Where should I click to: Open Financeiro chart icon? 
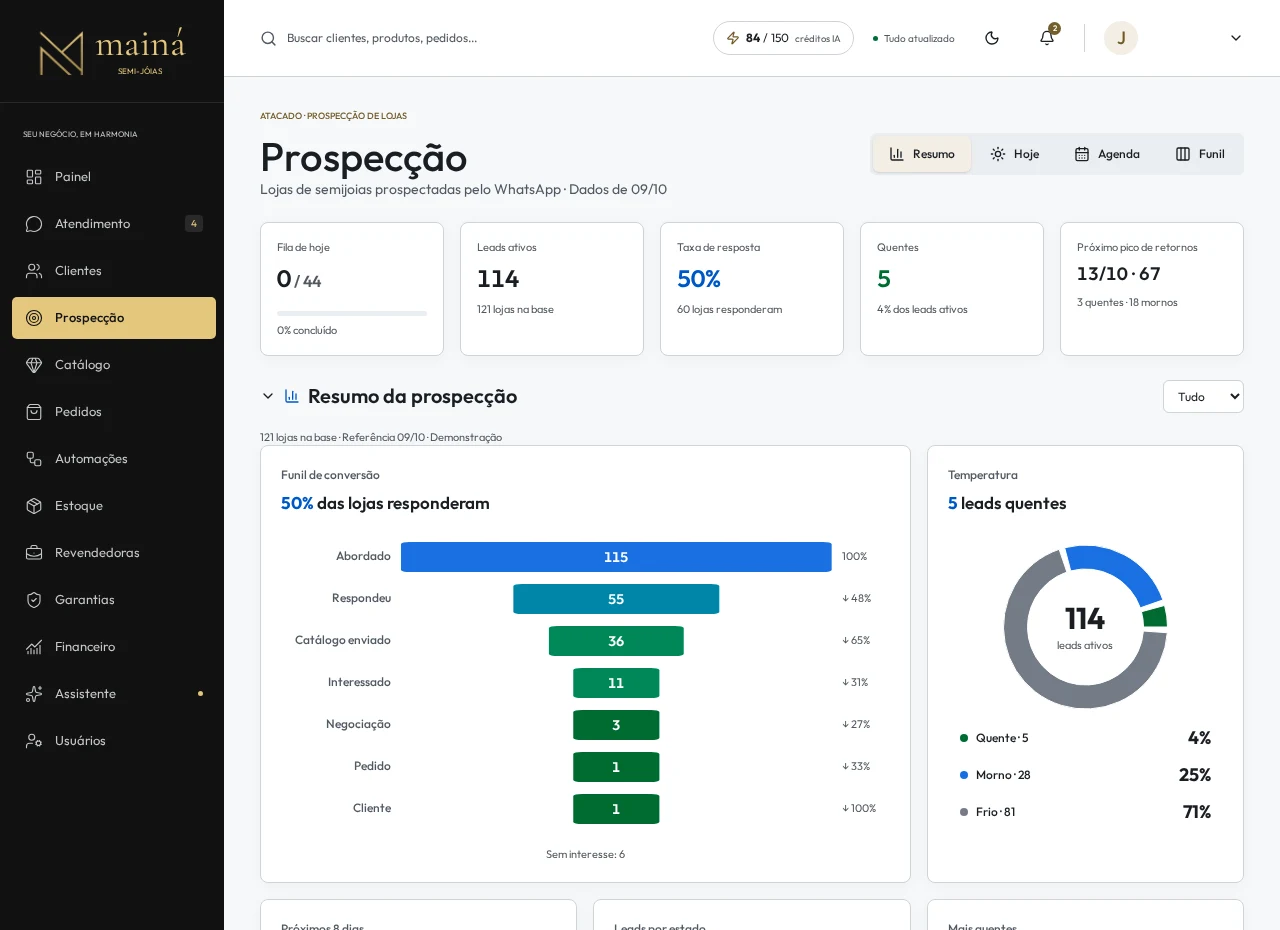click(x=34, y=647)
